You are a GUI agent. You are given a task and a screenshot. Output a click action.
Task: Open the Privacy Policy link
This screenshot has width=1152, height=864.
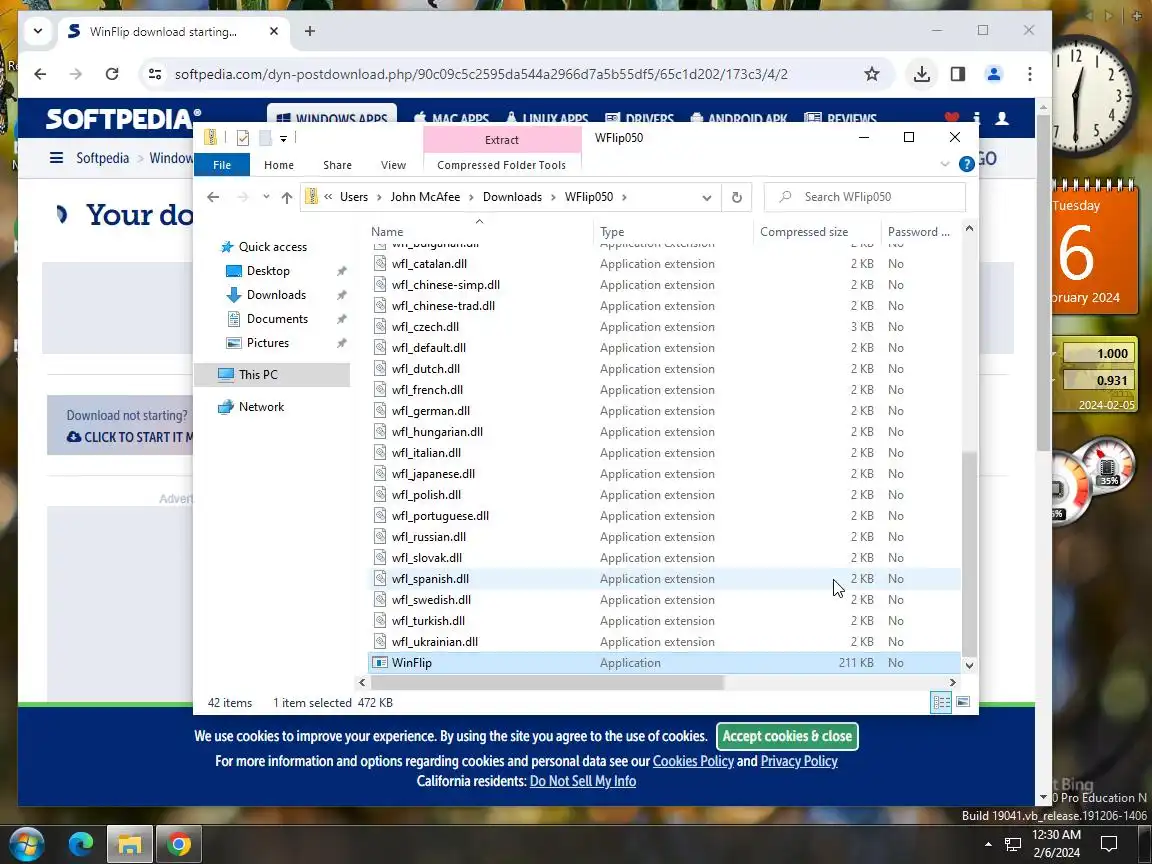(799, 761)
